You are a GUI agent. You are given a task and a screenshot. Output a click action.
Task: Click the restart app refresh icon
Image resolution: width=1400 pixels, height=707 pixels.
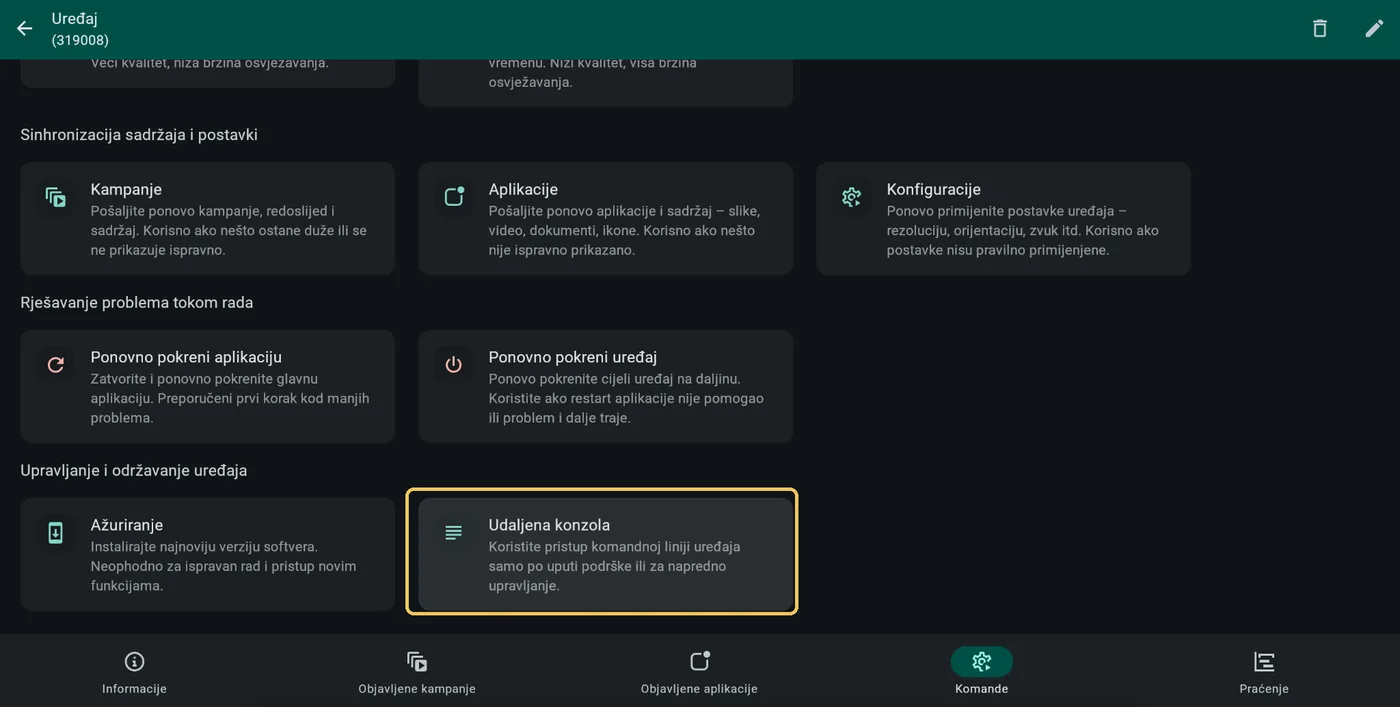[x=55, y=365]
